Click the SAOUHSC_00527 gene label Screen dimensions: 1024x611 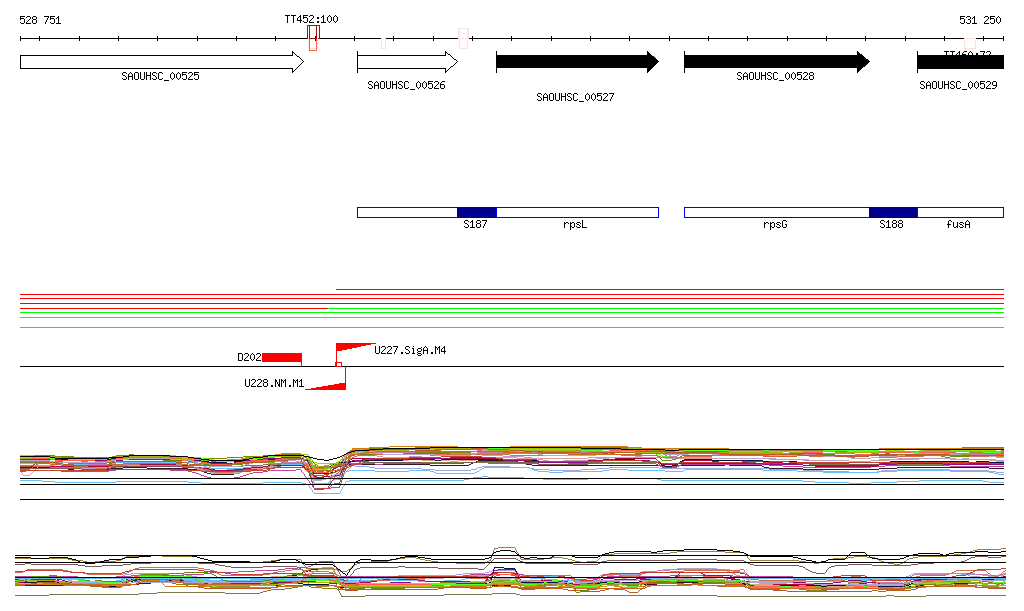point(575,98)
